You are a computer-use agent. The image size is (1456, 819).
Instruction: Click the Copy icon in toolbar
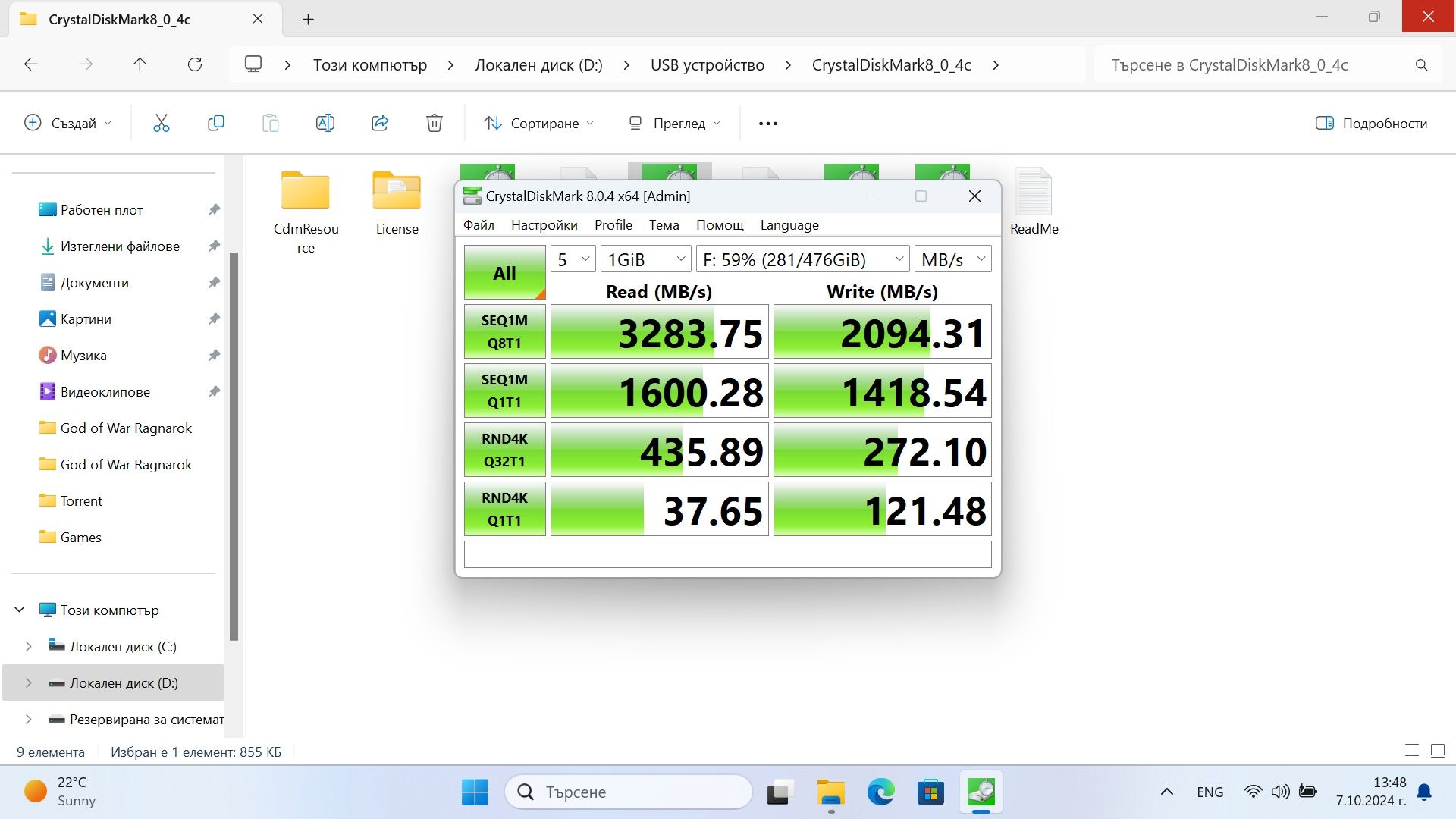216,123
